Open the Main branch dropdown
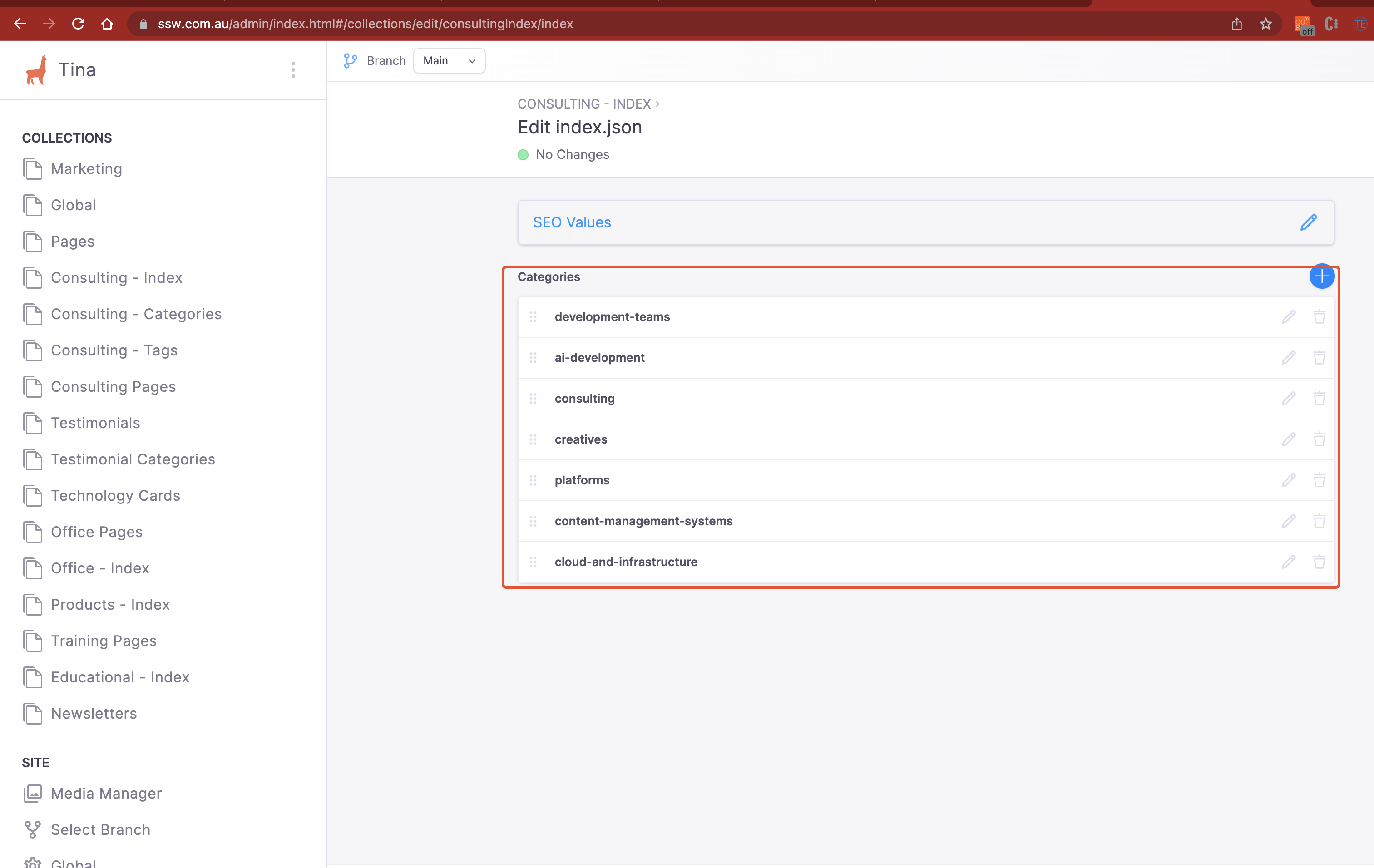 click(x=449, y=60)
